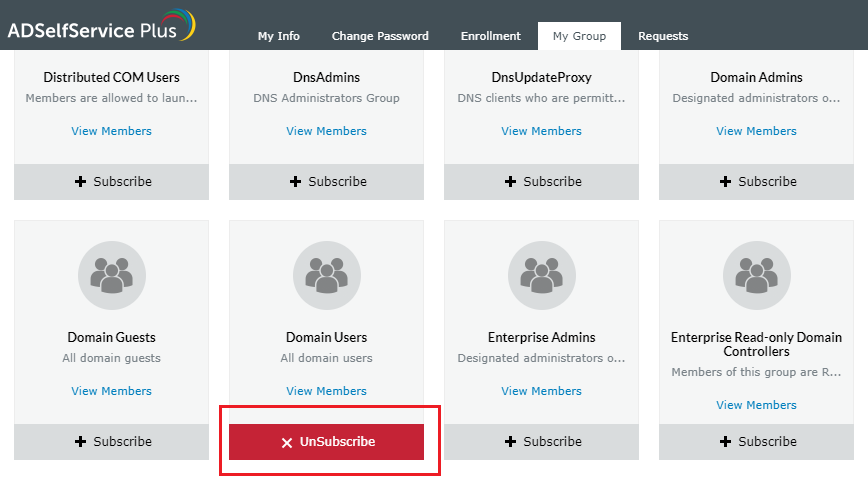Subscribe to the DnsAdmins group
The image size is (868, 479).
[327, 181]
